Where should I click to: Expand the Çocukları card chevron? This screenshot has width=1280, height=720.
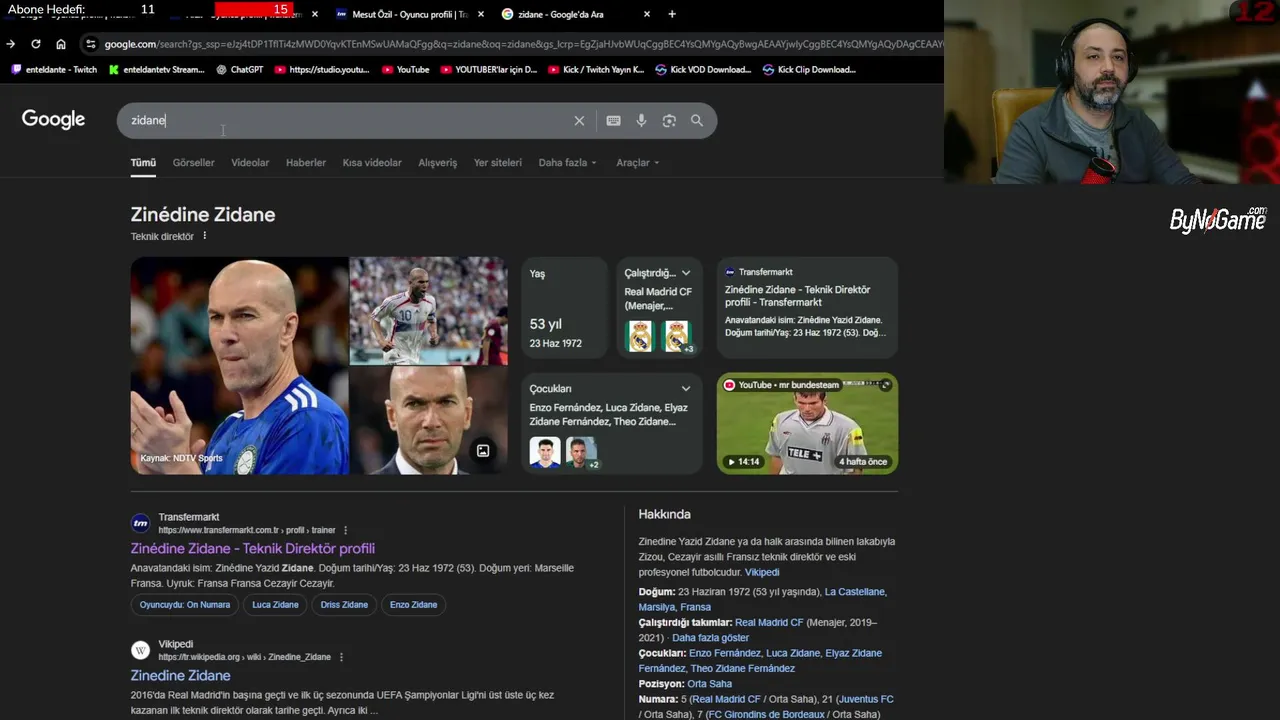point(686,389)
